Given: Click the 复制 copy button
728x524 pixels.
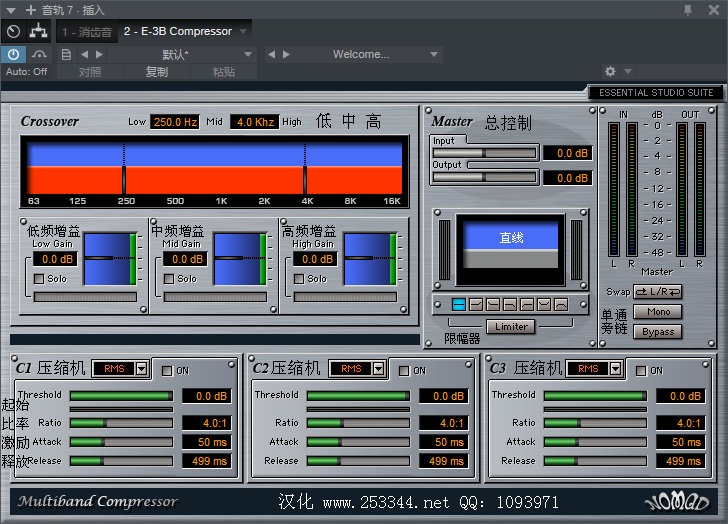Looking at the screenshot, I should (156, 72).
